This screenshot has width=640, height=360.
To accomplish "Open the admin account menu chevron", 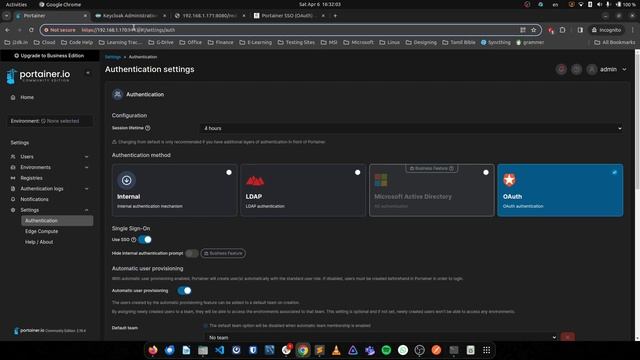I will coord(624,69).
